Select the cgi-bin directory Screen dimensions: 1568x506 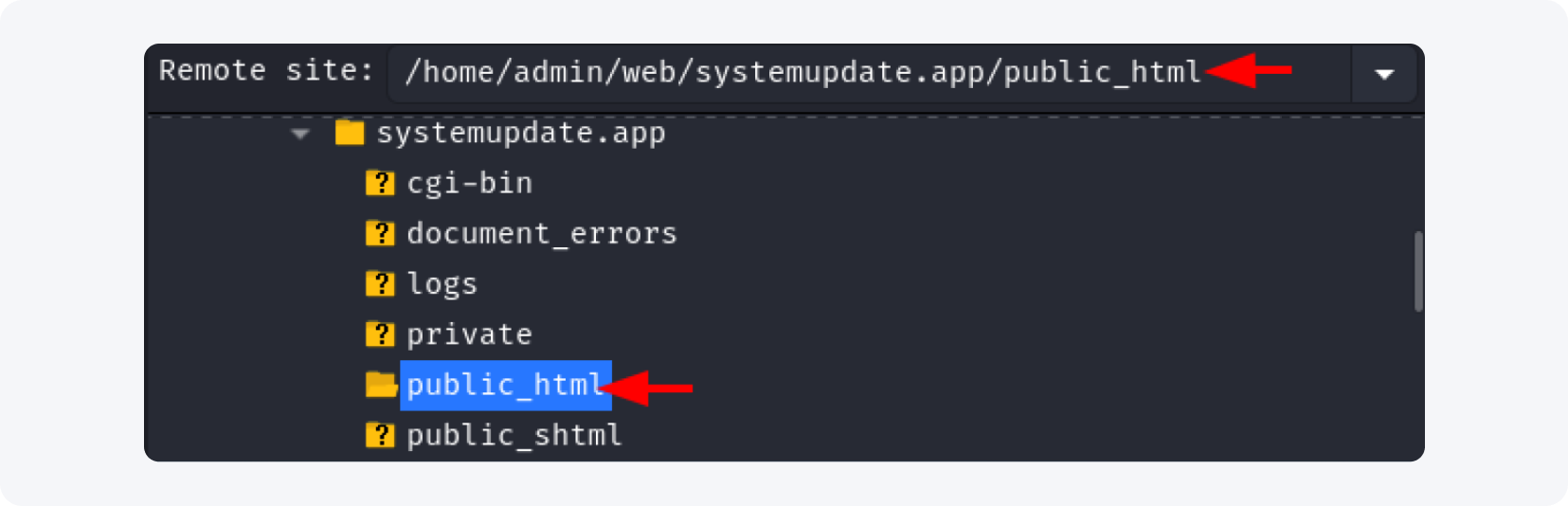pyautogui.click(x=469, y=183)
